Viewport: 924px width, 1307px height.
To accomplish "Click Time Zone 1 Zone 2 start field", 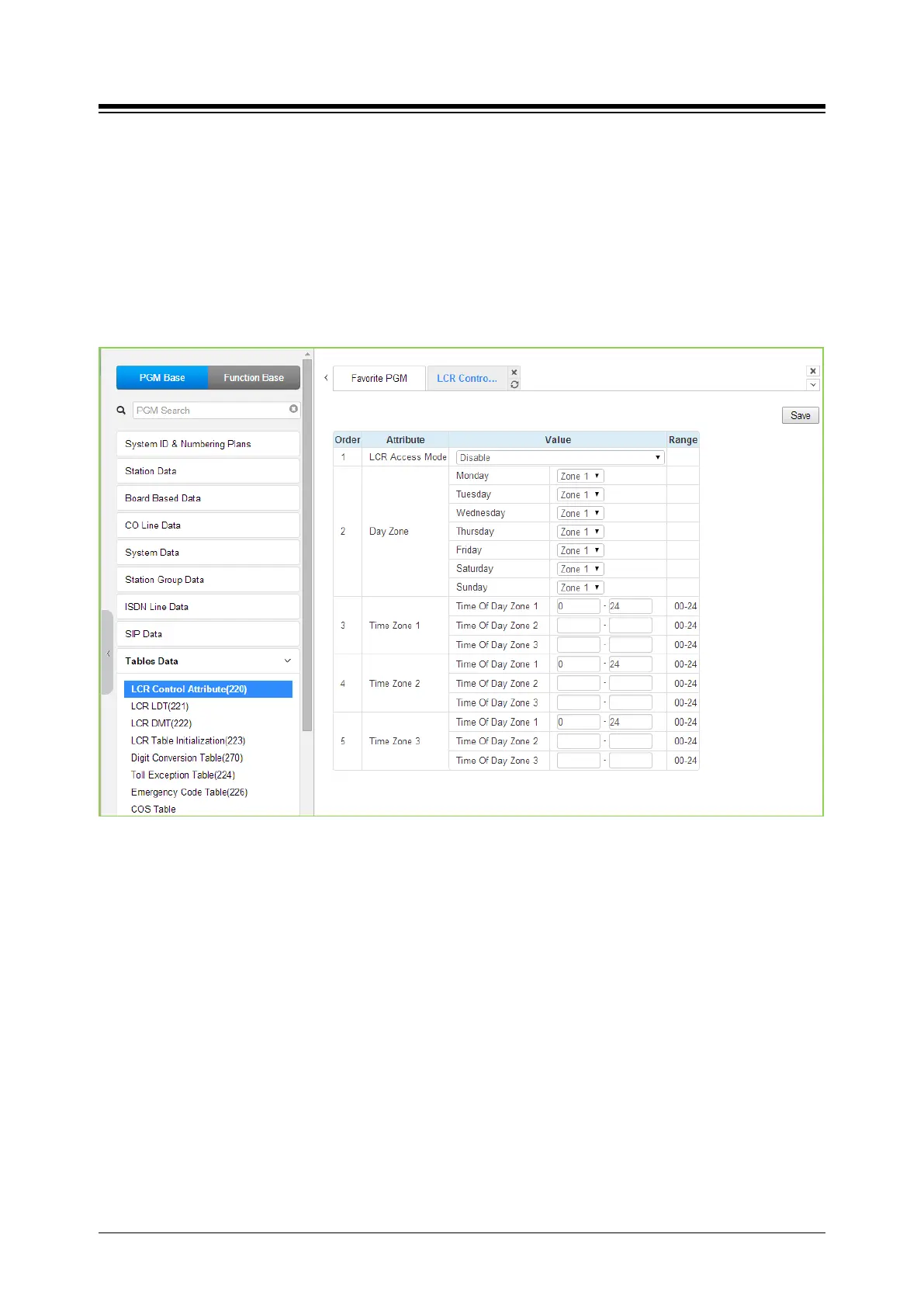I will 579,626.
